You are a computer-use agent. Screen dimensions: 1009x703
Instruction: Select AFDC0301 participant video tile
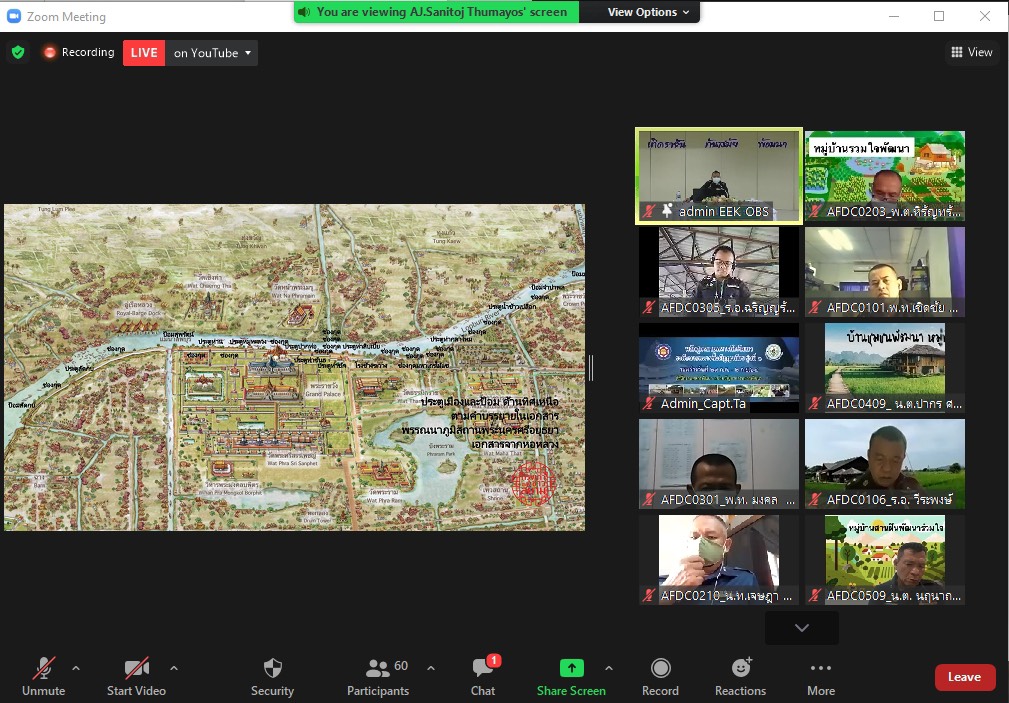tap(719, 464)
